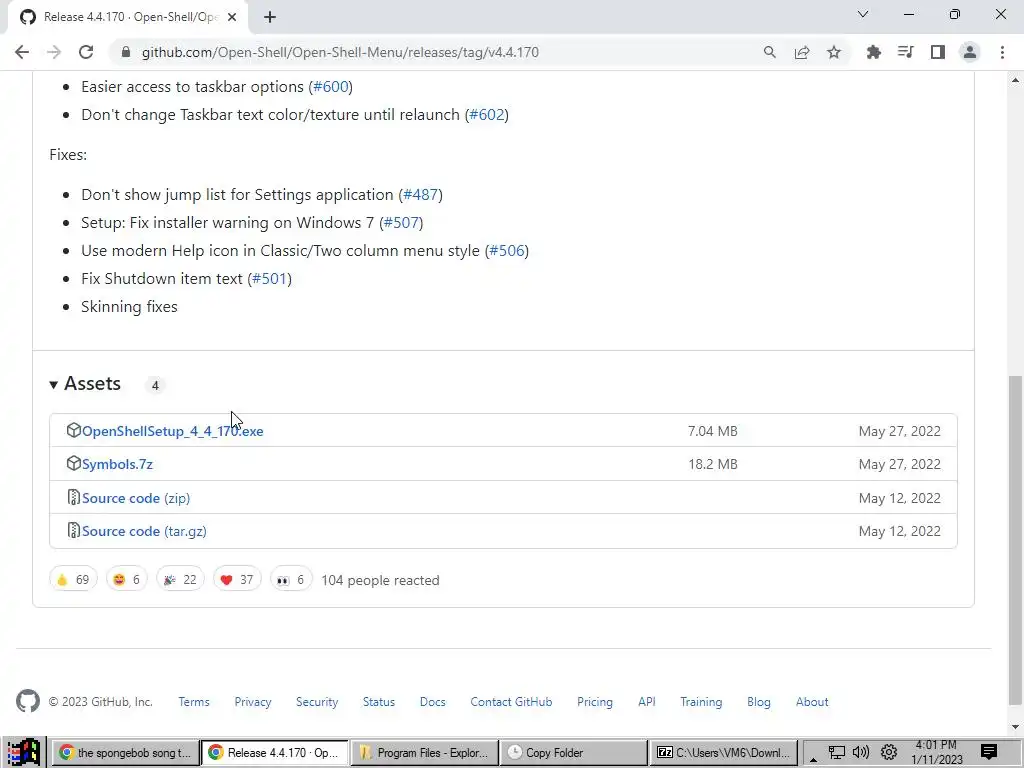1024x768 pixels.
Task: Open the tab search dropdown arrow
Action: click(863, 14)
